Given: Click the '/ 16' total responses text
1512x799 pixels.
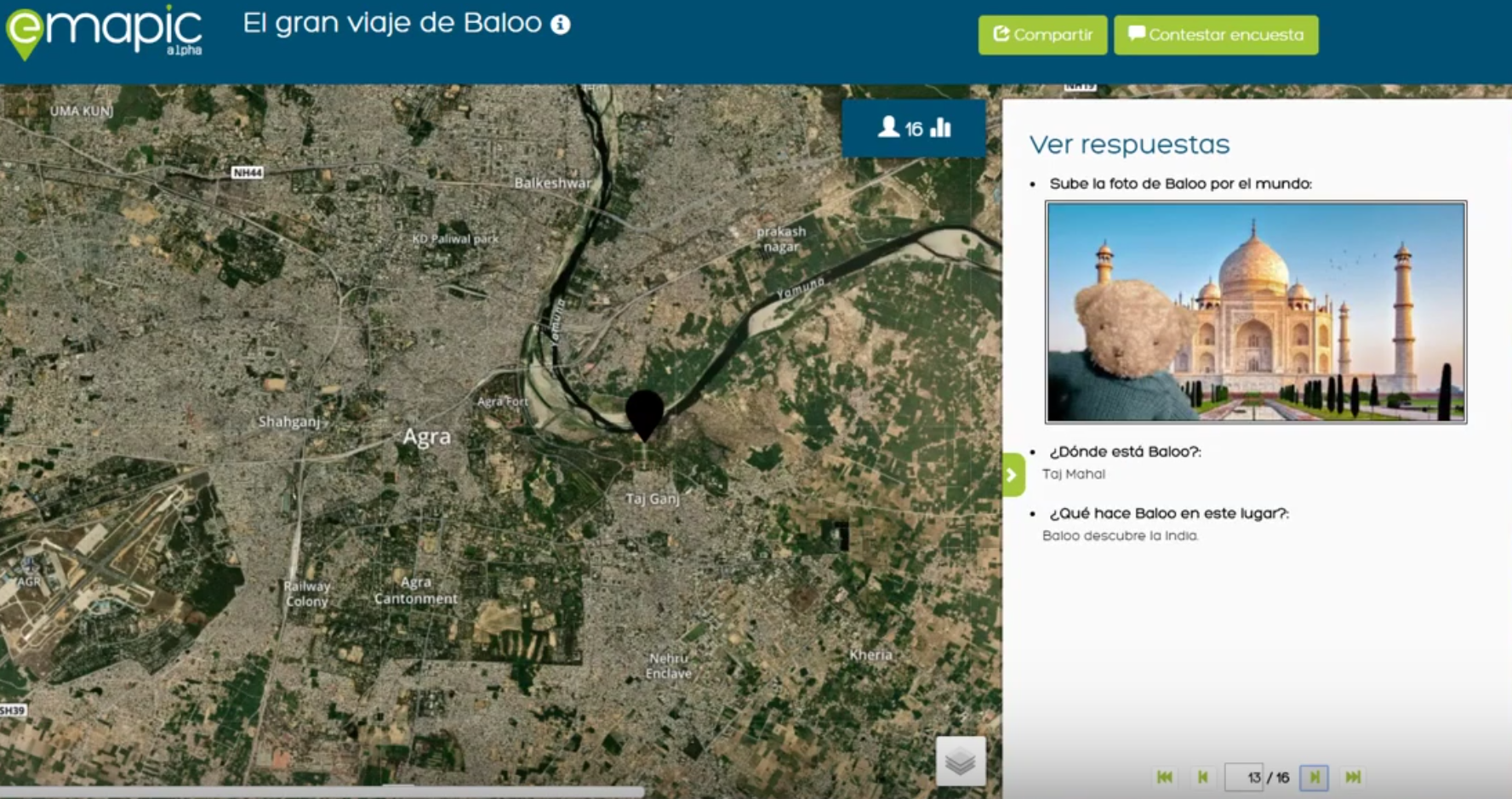Looking at the screenshot, I should coord(1278,778).
